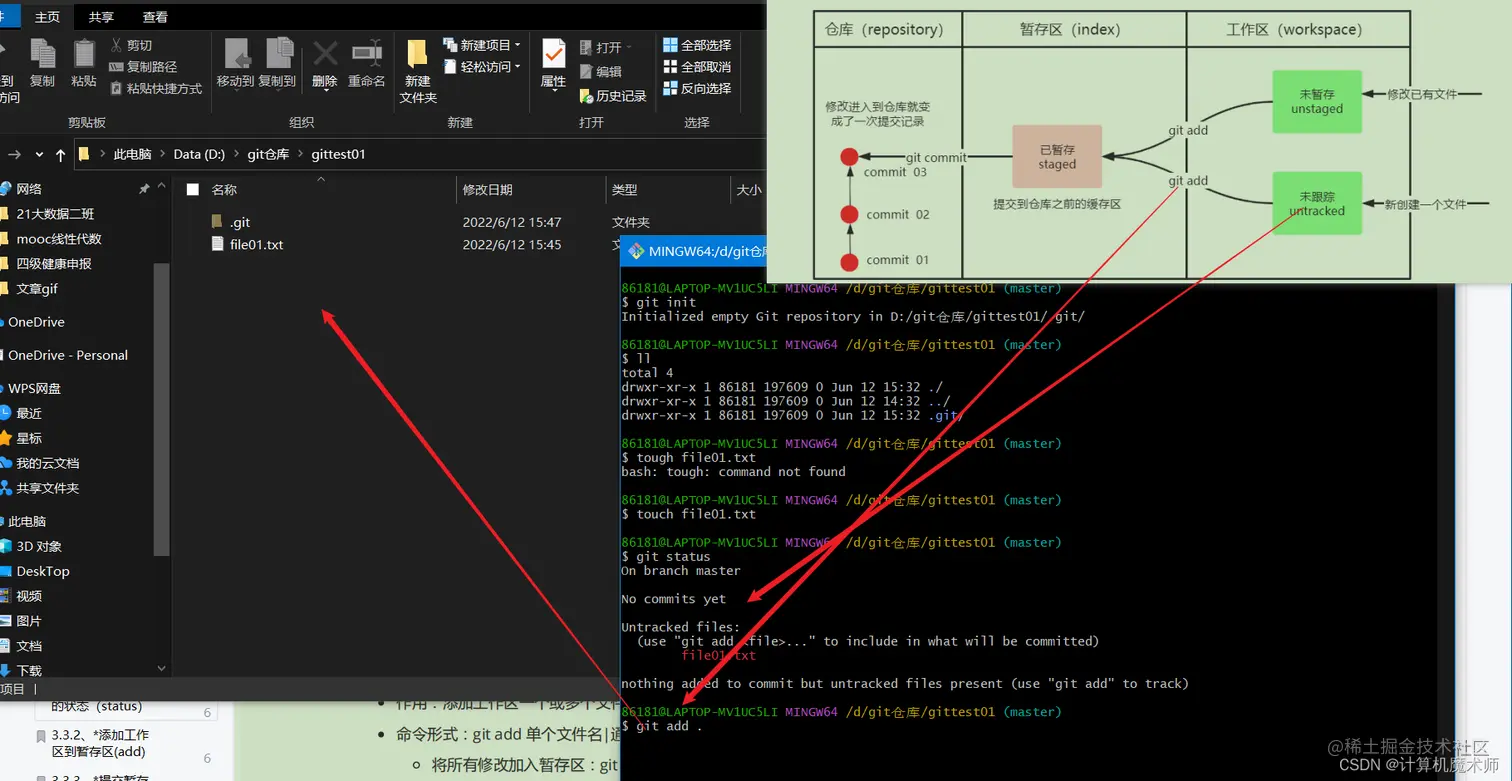1512x781 pixels.
Task: Click the navigation pane scroll-up arrow
Action: 162,188
